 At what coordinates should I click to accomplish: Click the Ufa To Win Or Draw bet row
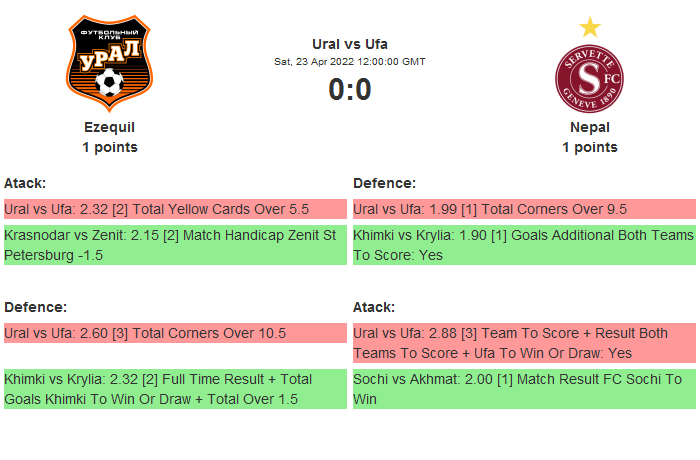click(x=524, y=343)
